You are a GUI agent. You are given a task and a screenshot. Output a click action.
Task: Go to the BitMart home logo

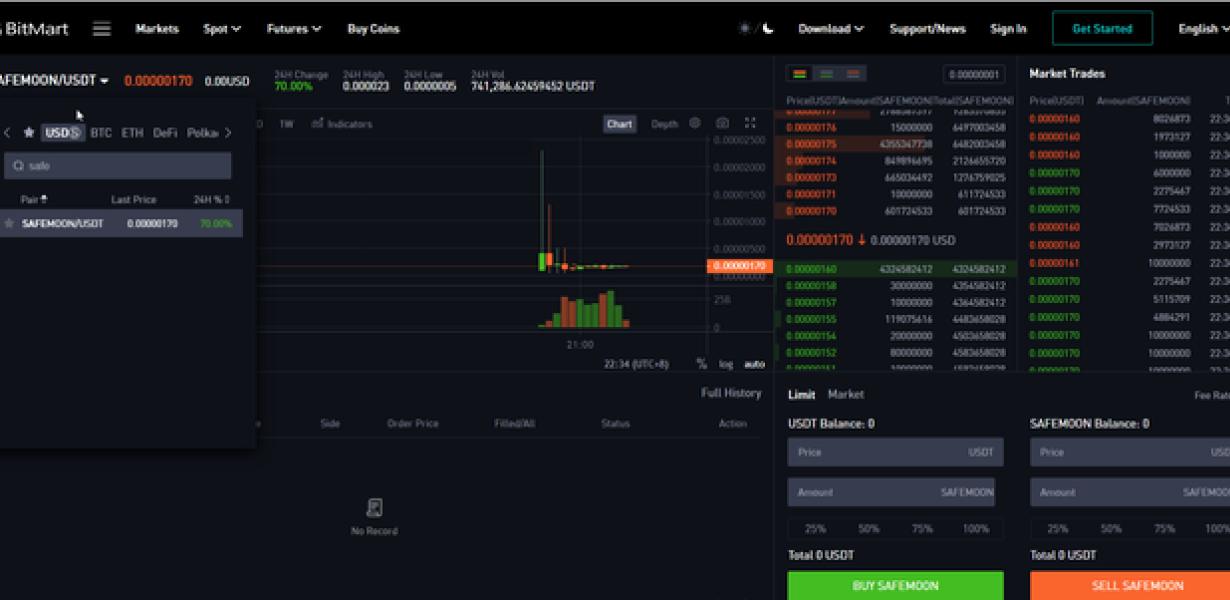34,29
